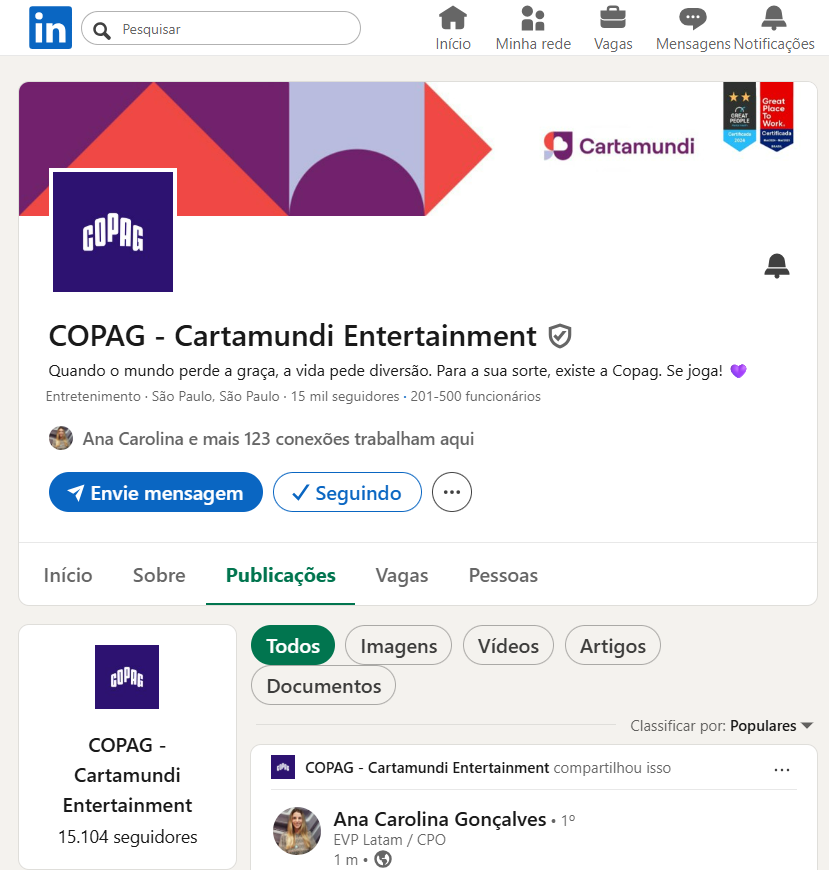The width and height of the screenshot is (829, 870).
Task: Click the 'São Paulo, São Paulo' location text
Action: tap(216, 396)
